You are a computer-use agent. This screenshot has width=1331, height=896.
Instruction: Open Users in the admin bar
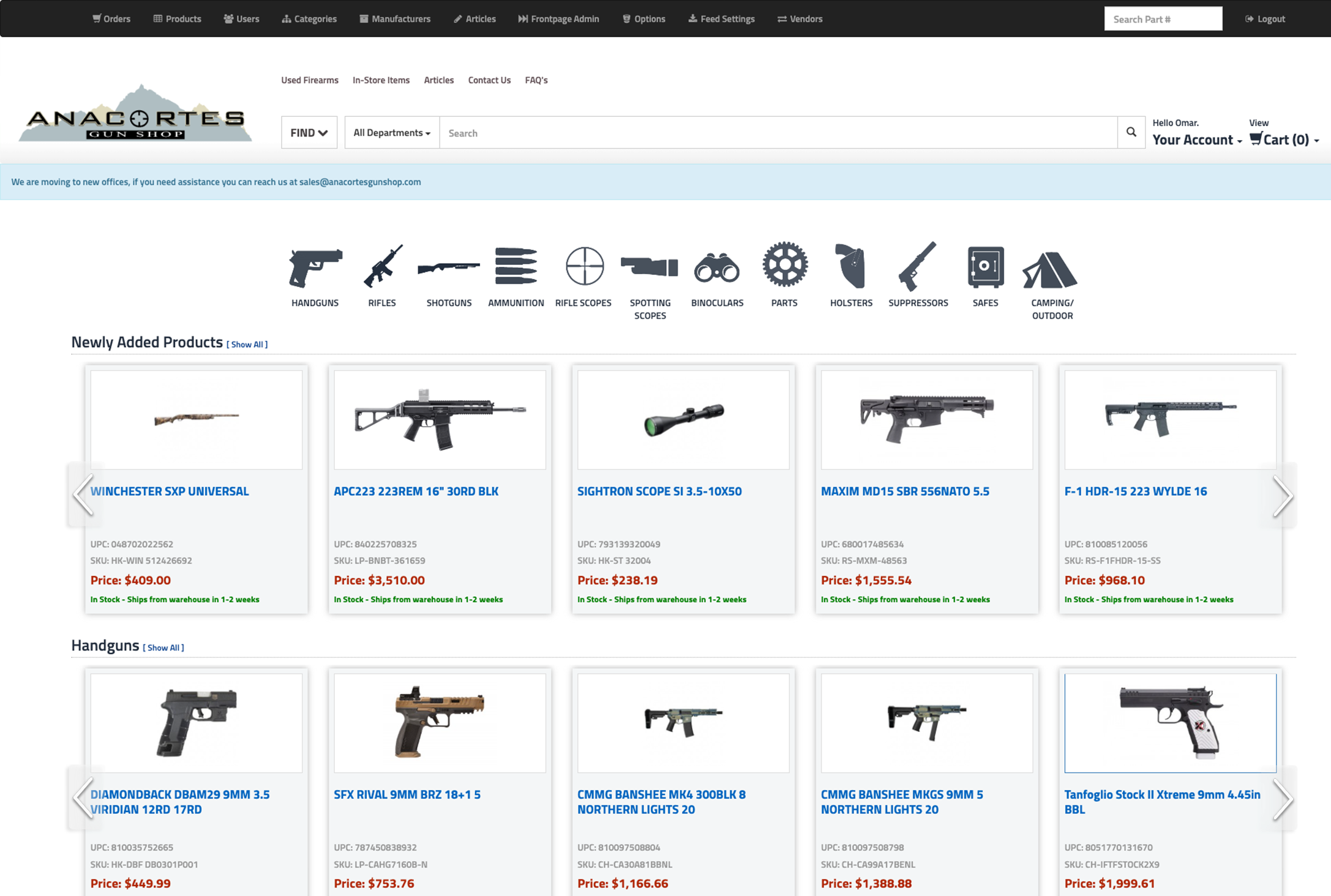tap(241, 19)
